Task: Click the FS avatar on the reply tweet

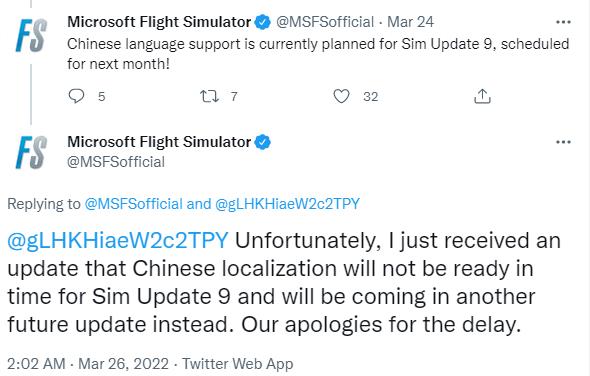Action: [x=32, y=152]
